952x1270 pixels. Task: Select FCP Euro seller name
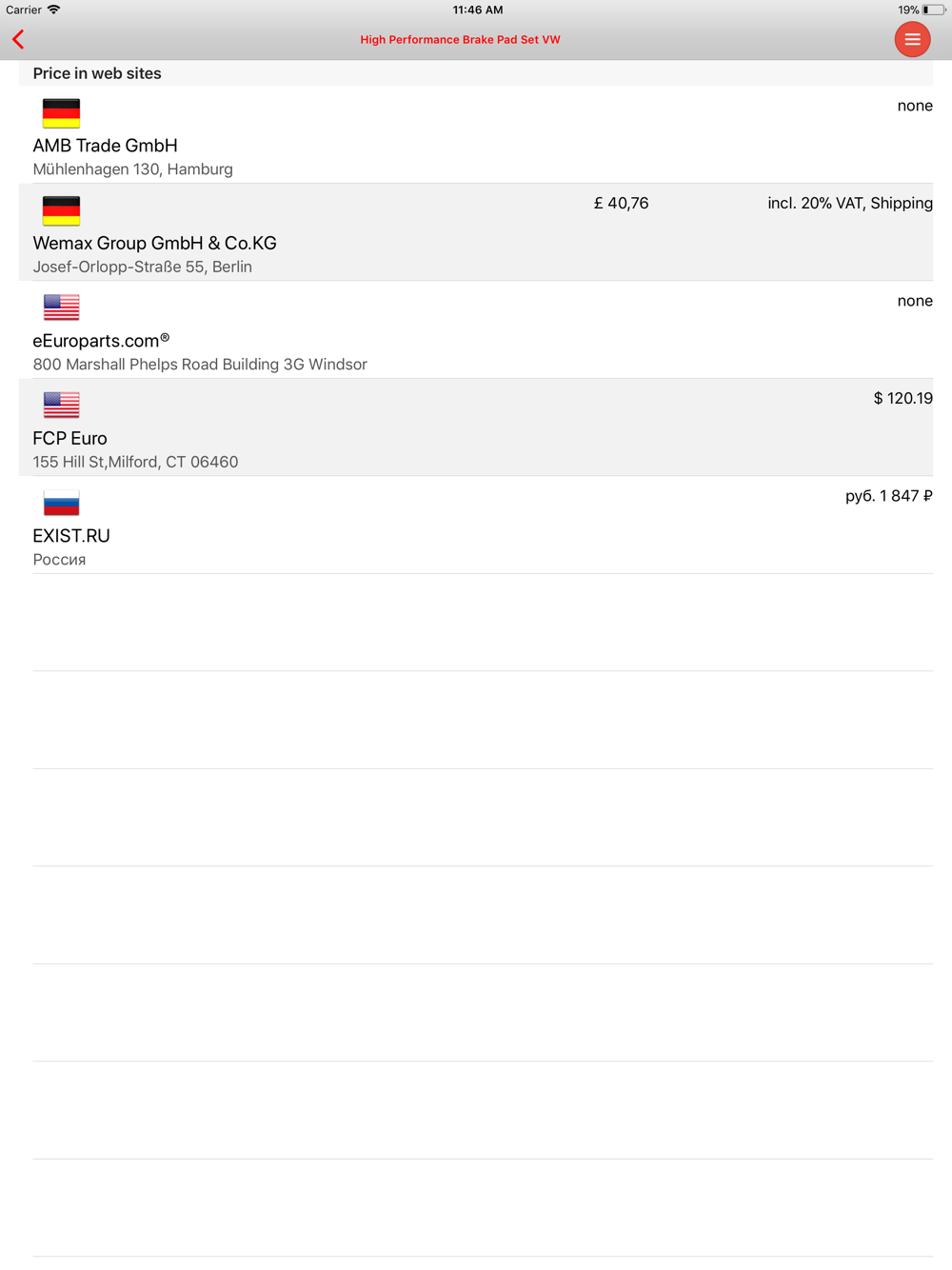click(x=69, y=439)
